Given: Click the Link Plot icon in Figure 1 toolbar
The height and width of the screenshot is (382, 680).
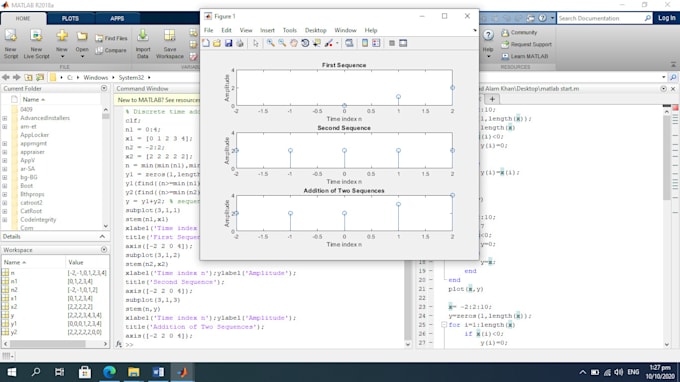Looking at the screenshot, I should tap(349, 43).
